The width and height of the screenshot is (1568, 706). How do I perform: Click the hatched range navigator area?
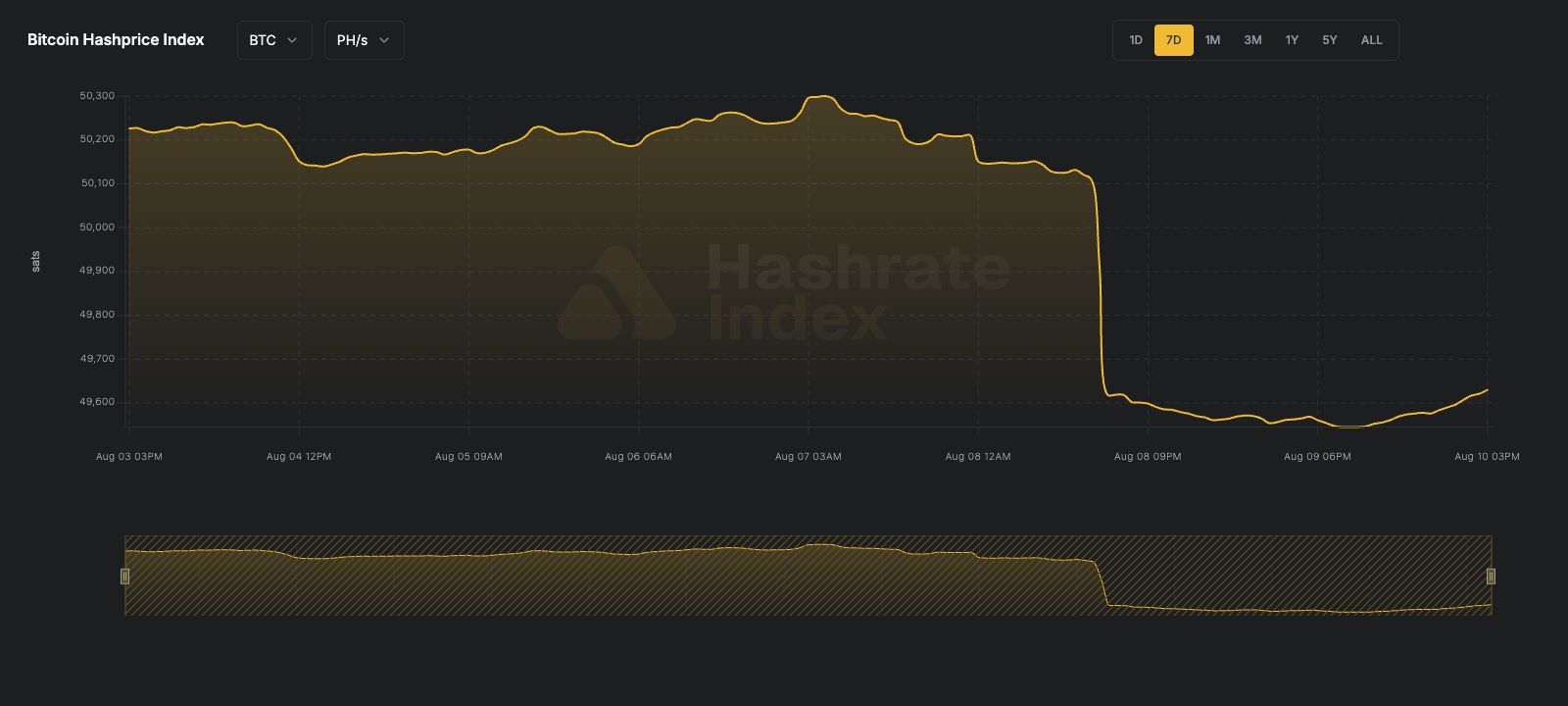[808, 576]
